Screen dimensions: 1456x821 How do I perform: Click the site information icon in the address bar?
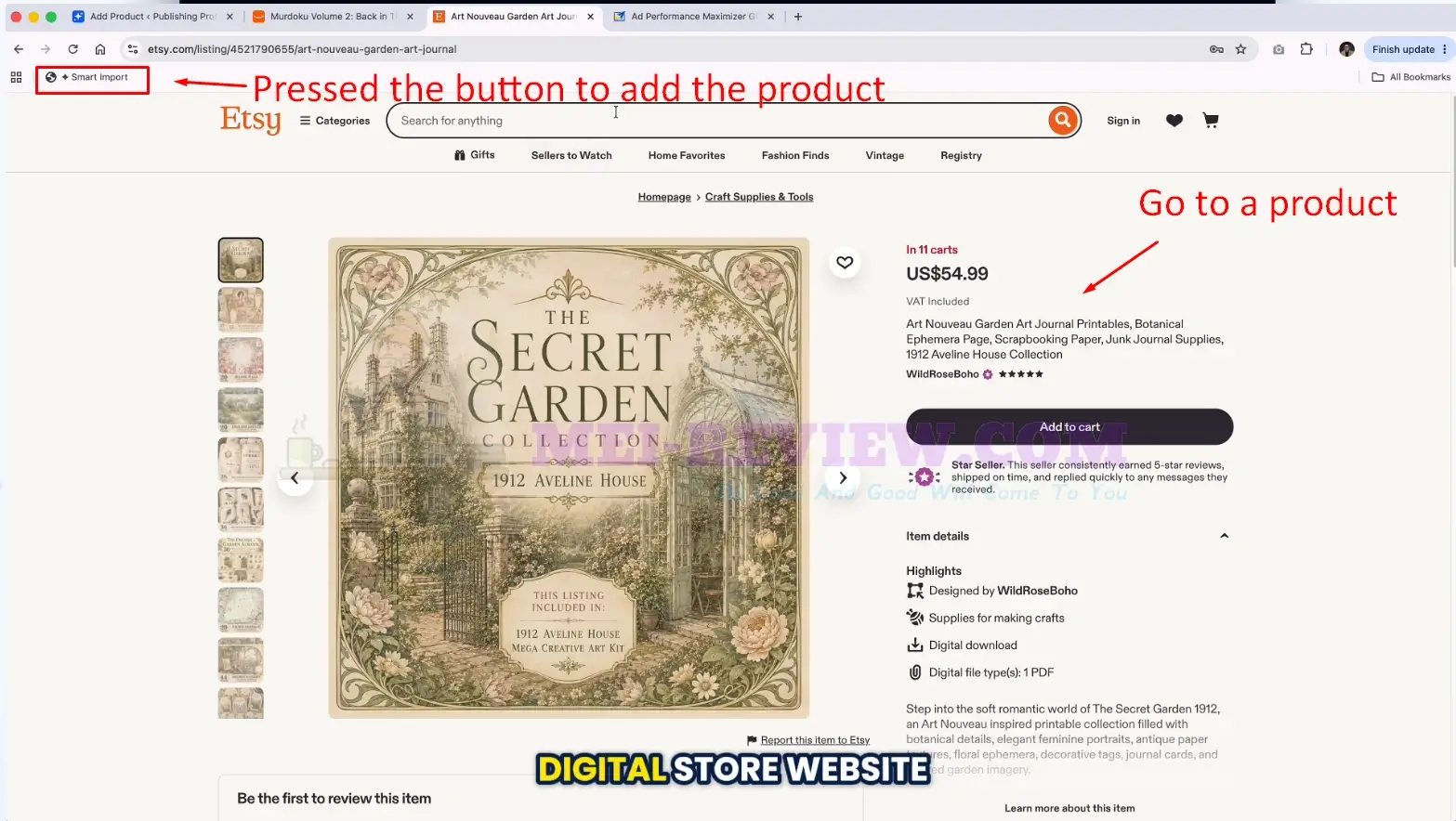coord(132,49)
